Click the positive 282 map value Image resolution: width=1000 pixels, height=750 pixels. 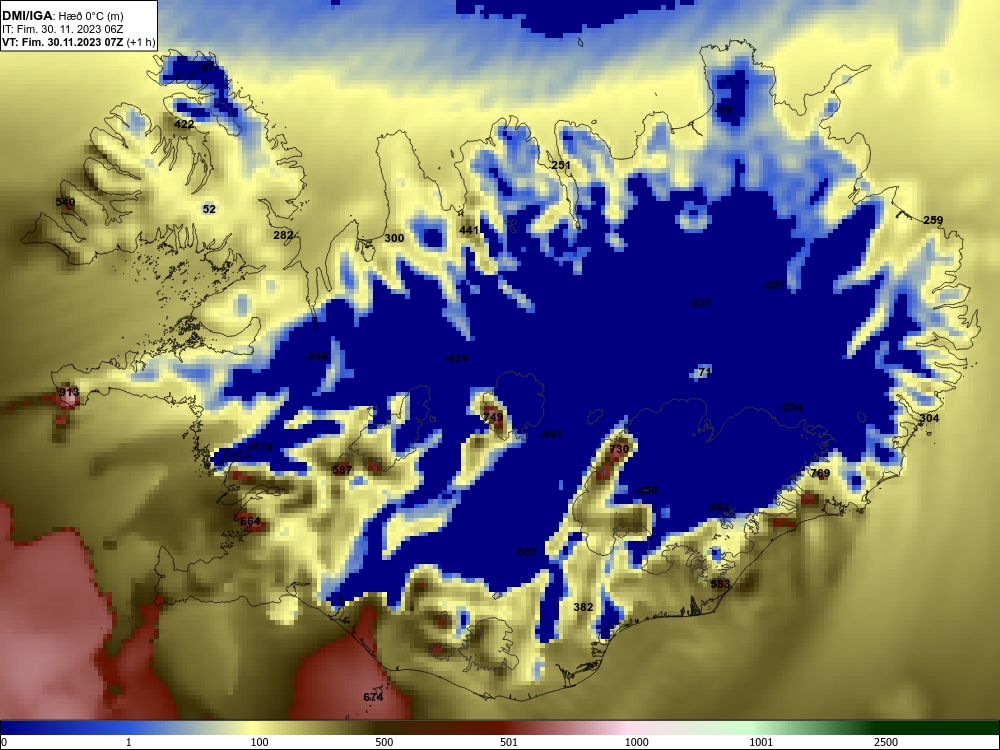(x=283, y=235)
